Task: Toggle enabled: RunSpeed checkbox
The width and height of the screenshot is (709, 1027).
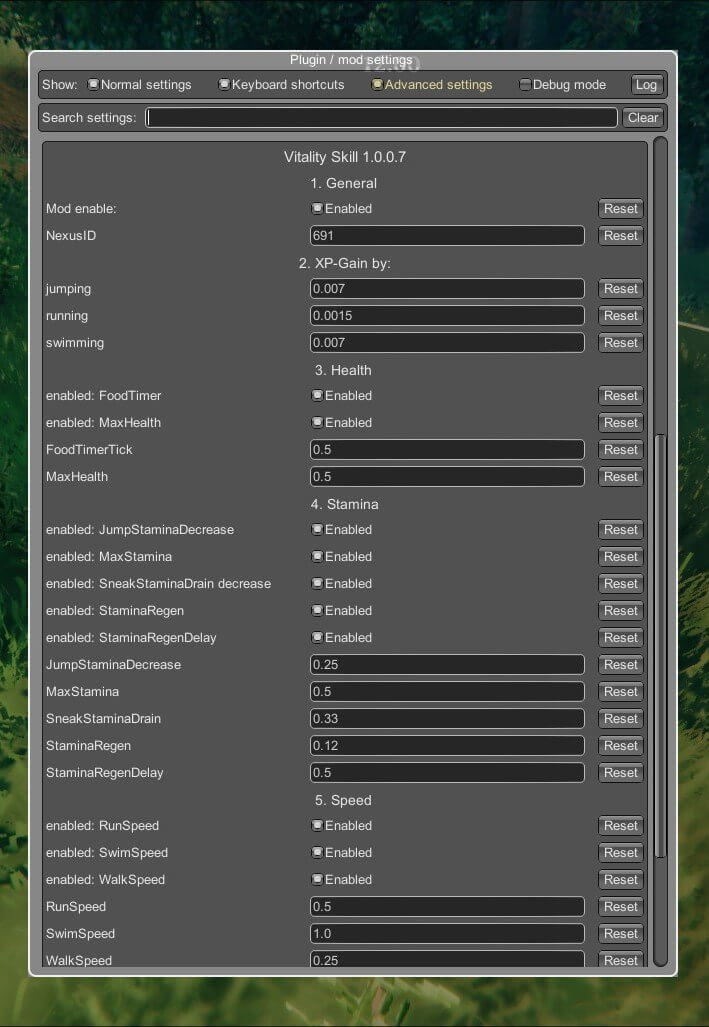Action: 317,826
